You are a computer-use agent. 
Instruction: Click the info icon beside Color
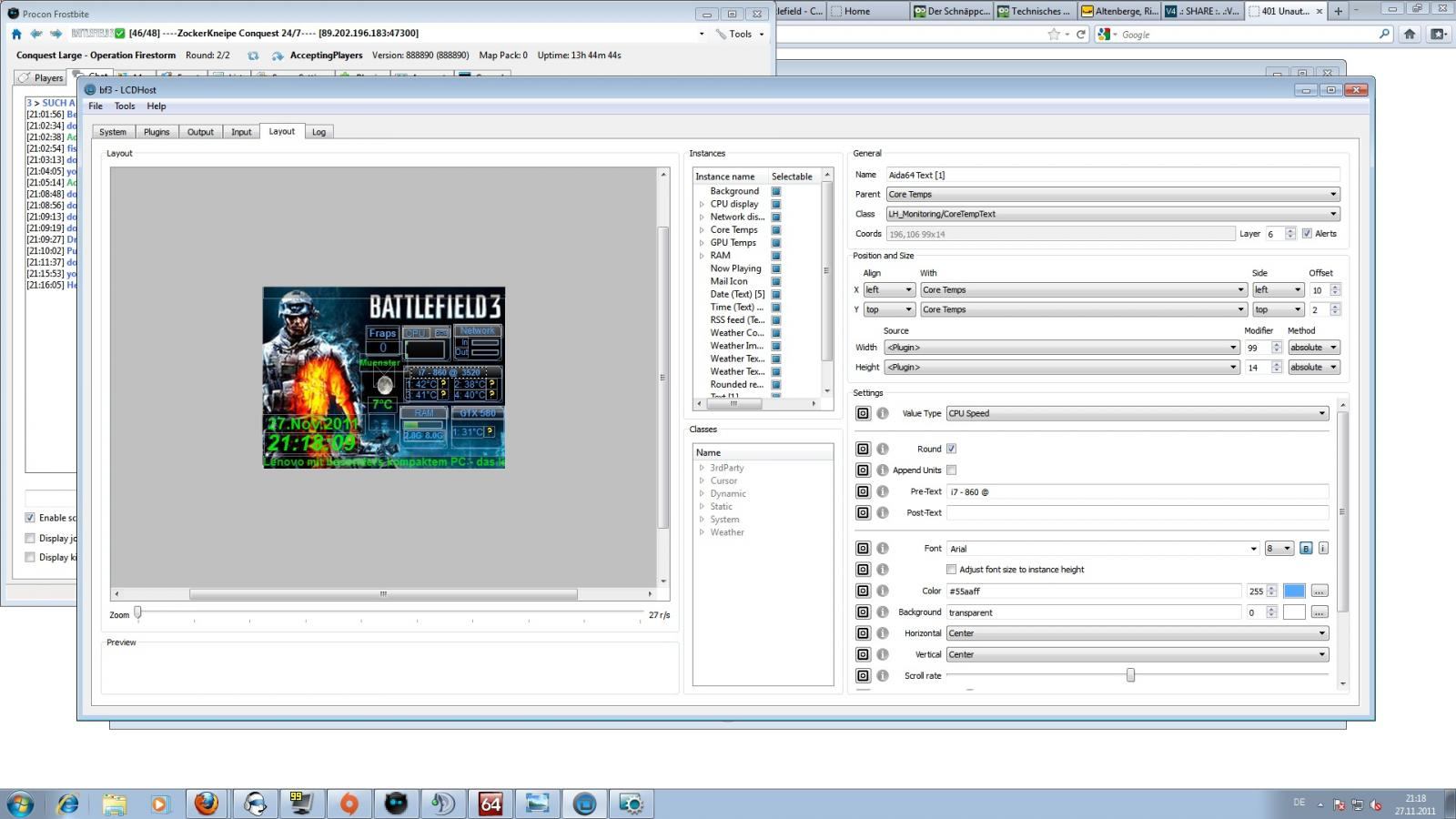click(883, 591)
